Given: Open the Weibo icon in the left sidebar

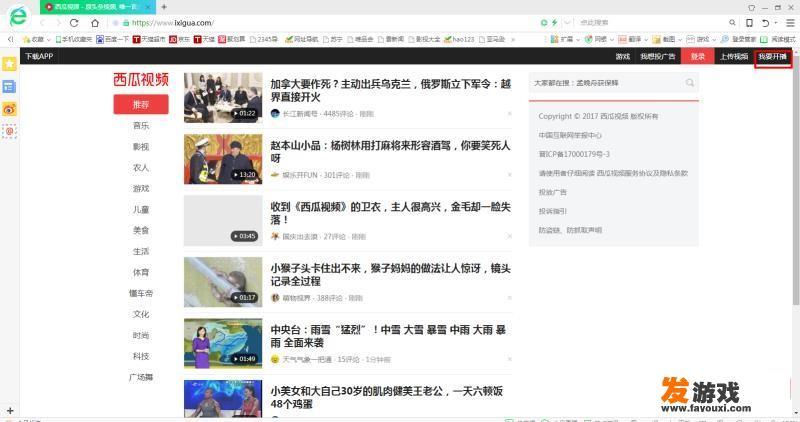Looking at the screenshot, I should (9, 109).
